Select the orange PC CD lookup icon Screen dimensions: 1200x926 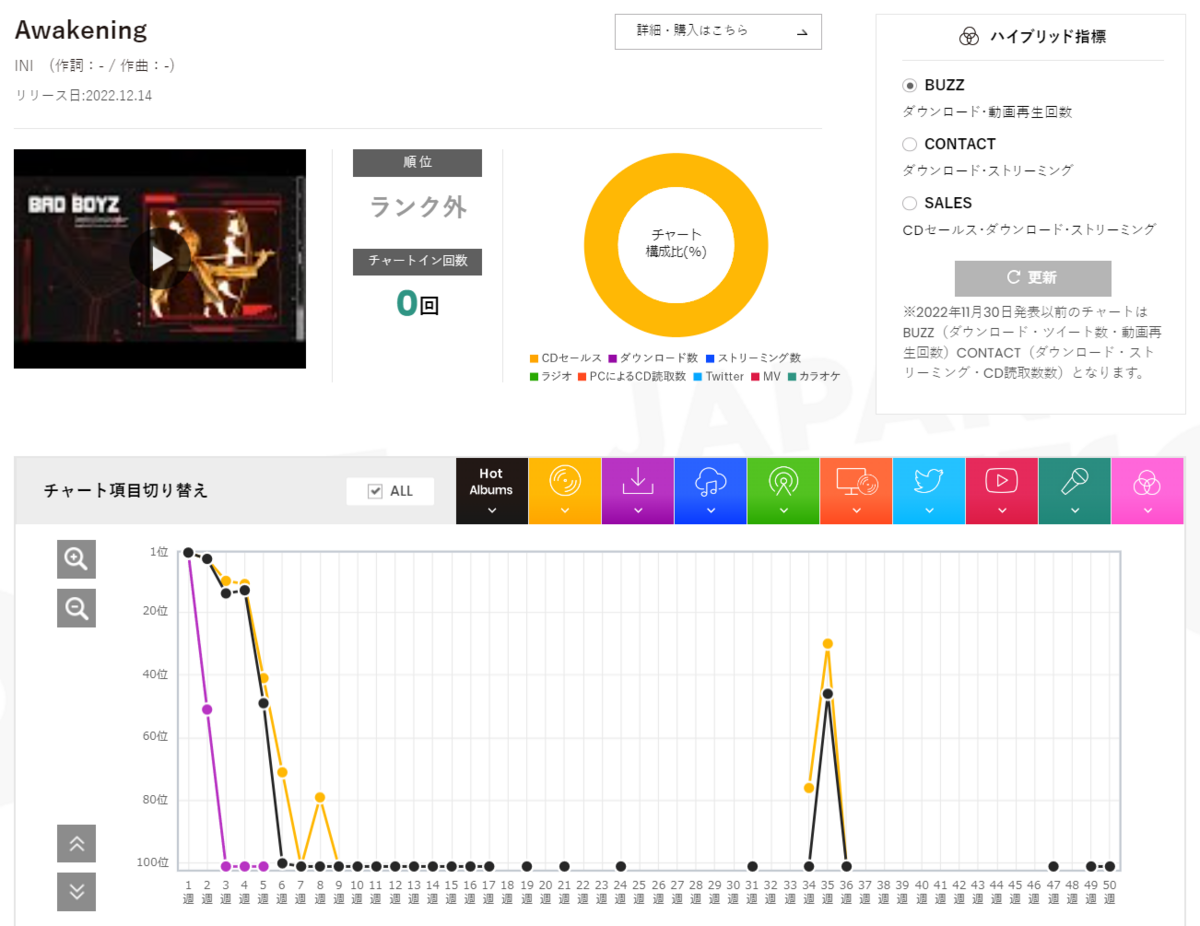coord(856,491)
